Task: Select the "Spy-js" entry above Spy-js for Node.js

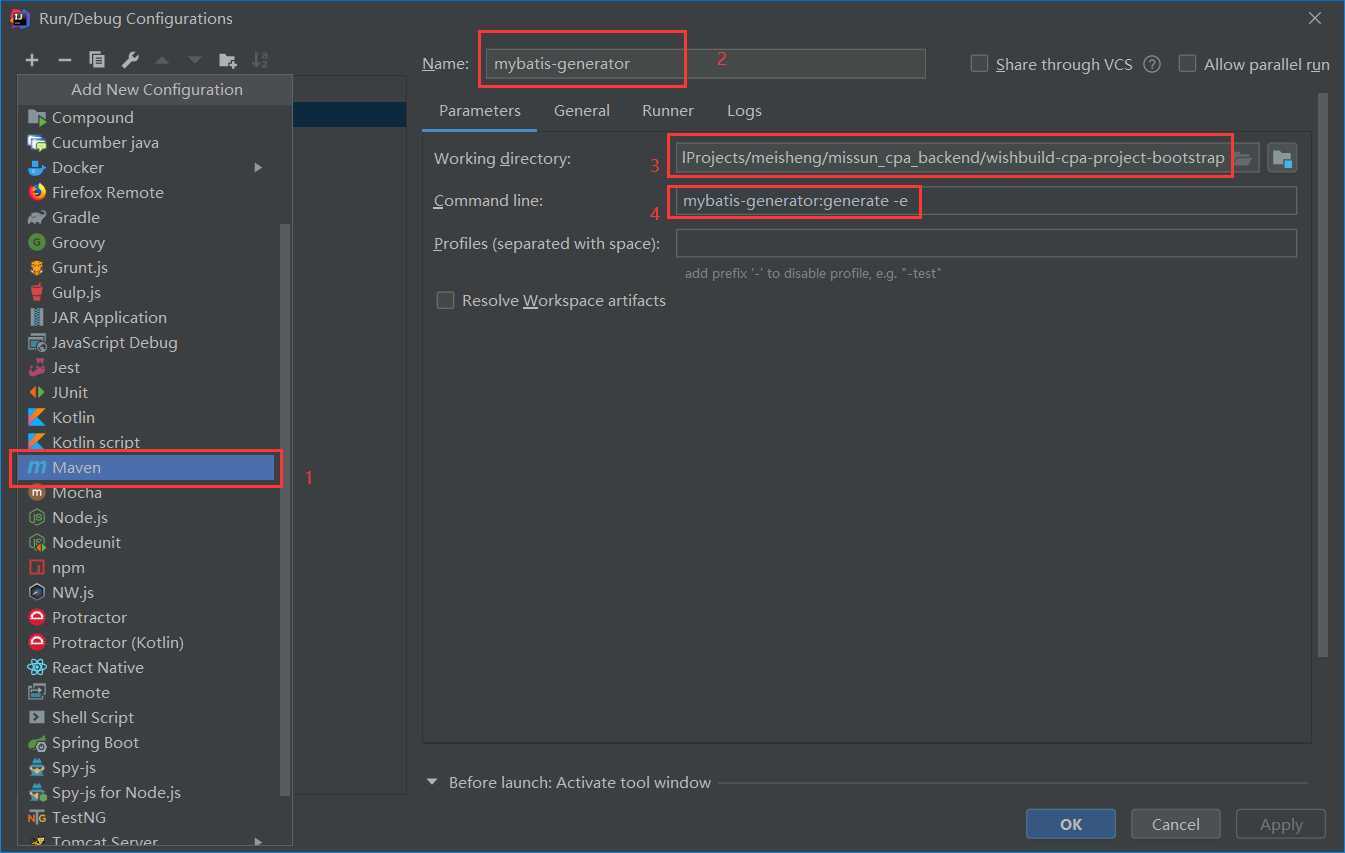Action: [74, 767]
